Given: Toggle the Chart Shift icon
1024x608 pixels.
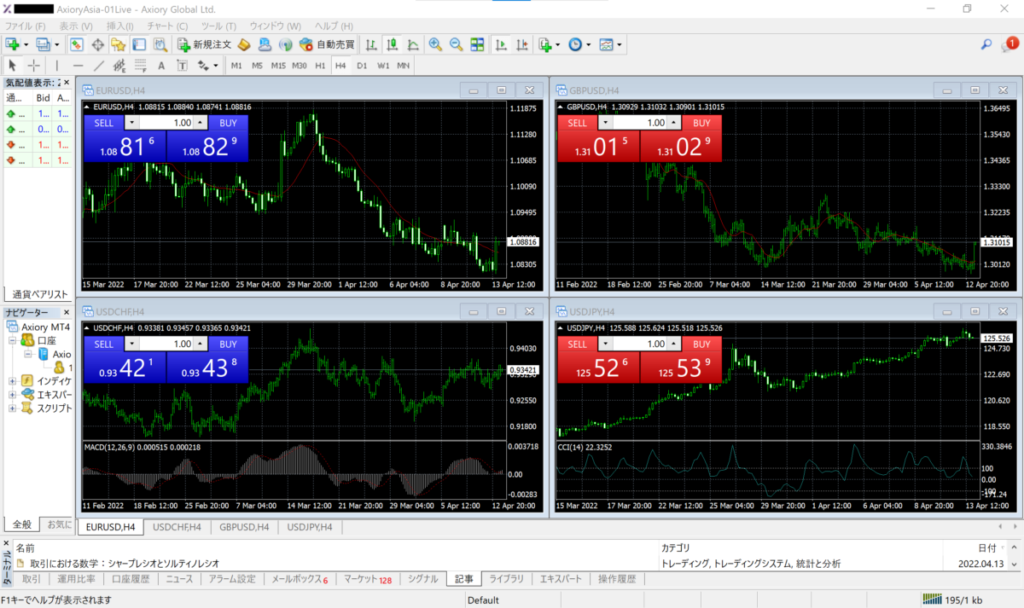Looking at the screenshot, I should [522, 44].
